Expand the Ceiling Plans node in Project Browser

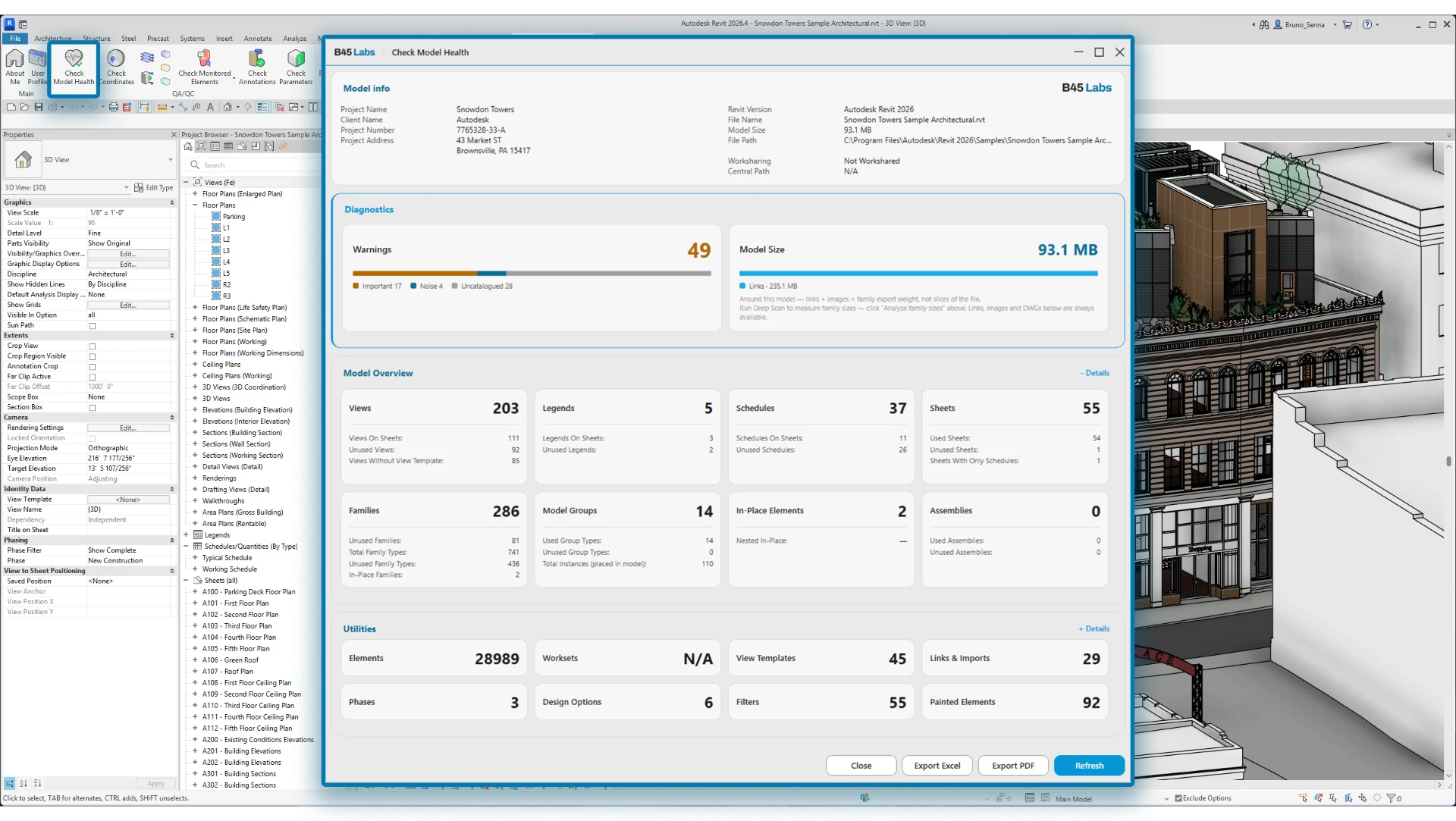(195, 365)
